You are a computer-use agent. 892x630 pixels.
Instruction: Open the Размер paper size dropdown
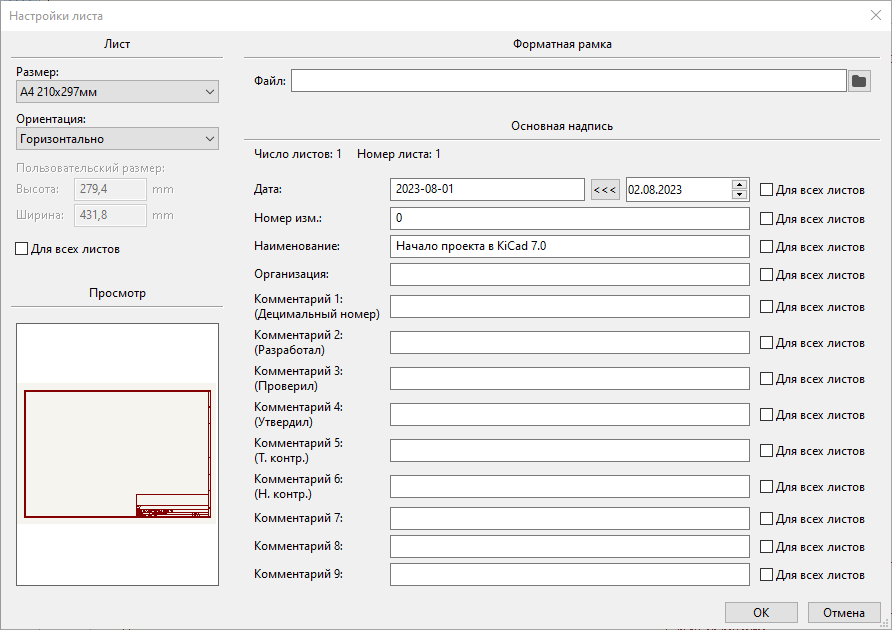point(118,92)
